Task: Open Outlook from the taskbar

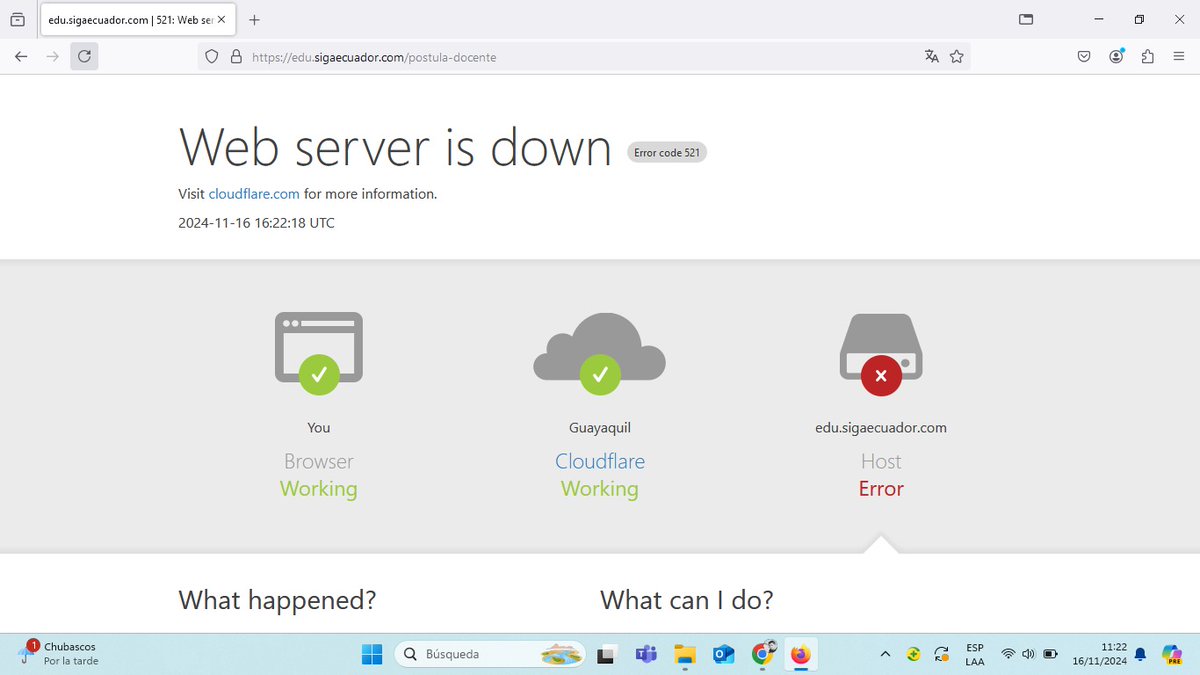Action: click(723, 655)
